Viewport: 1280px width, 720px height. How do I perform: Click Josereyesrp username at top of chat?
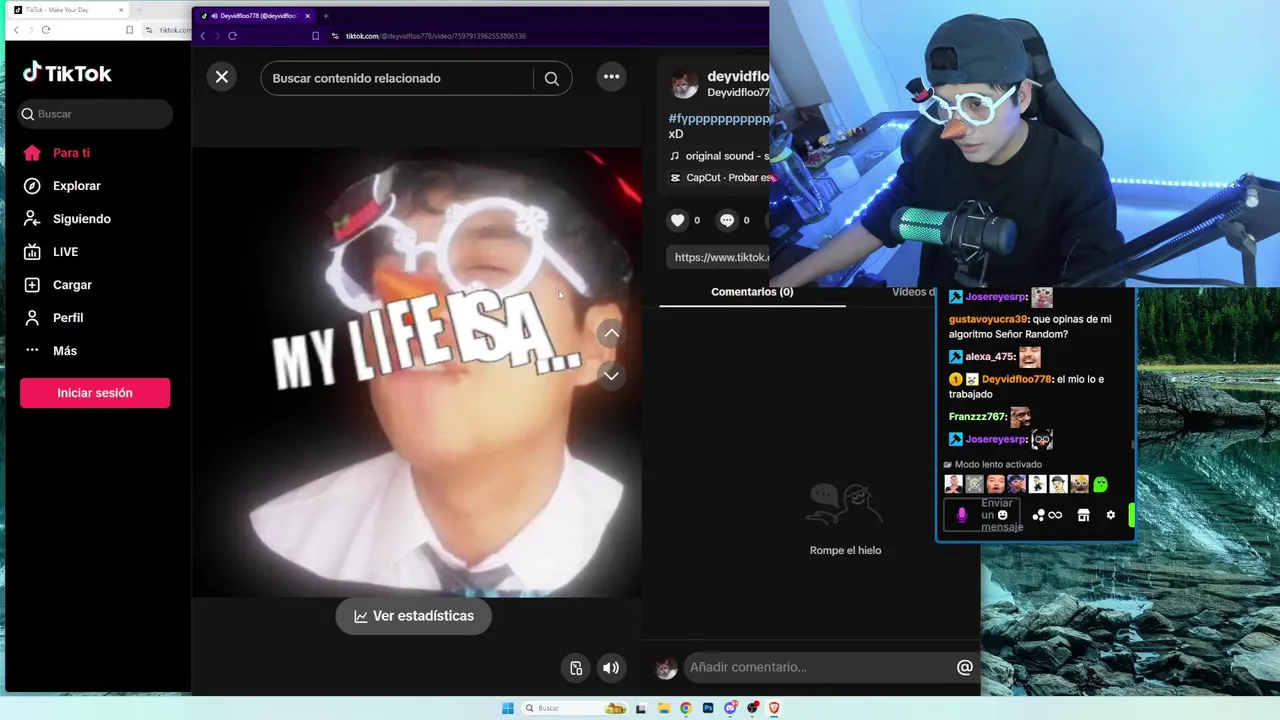[x=996, y=297]
